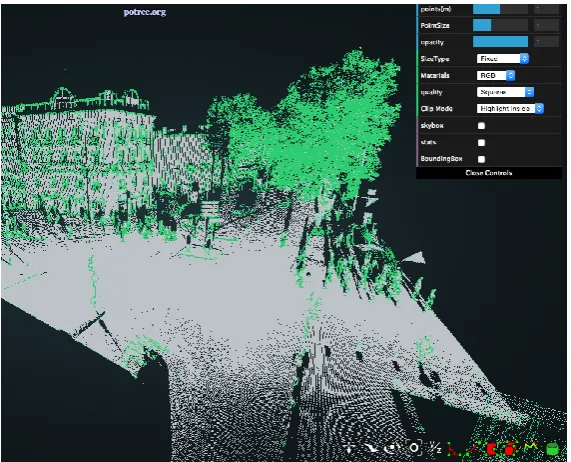Select the red area measurement tool

pyautogui.click(x=492, y=449)
